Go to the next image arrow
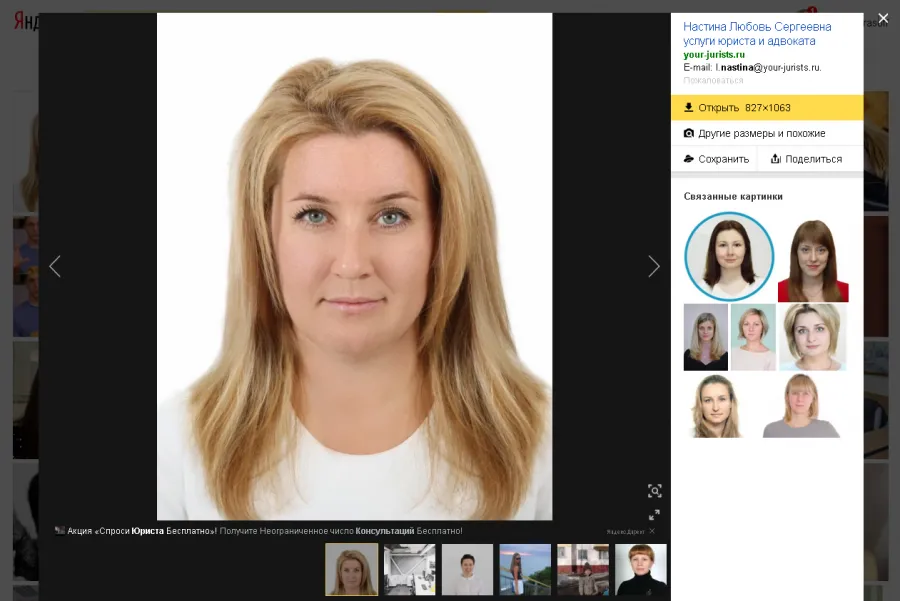Viewport: 900px width, 601px height. (x=654, y=266)
